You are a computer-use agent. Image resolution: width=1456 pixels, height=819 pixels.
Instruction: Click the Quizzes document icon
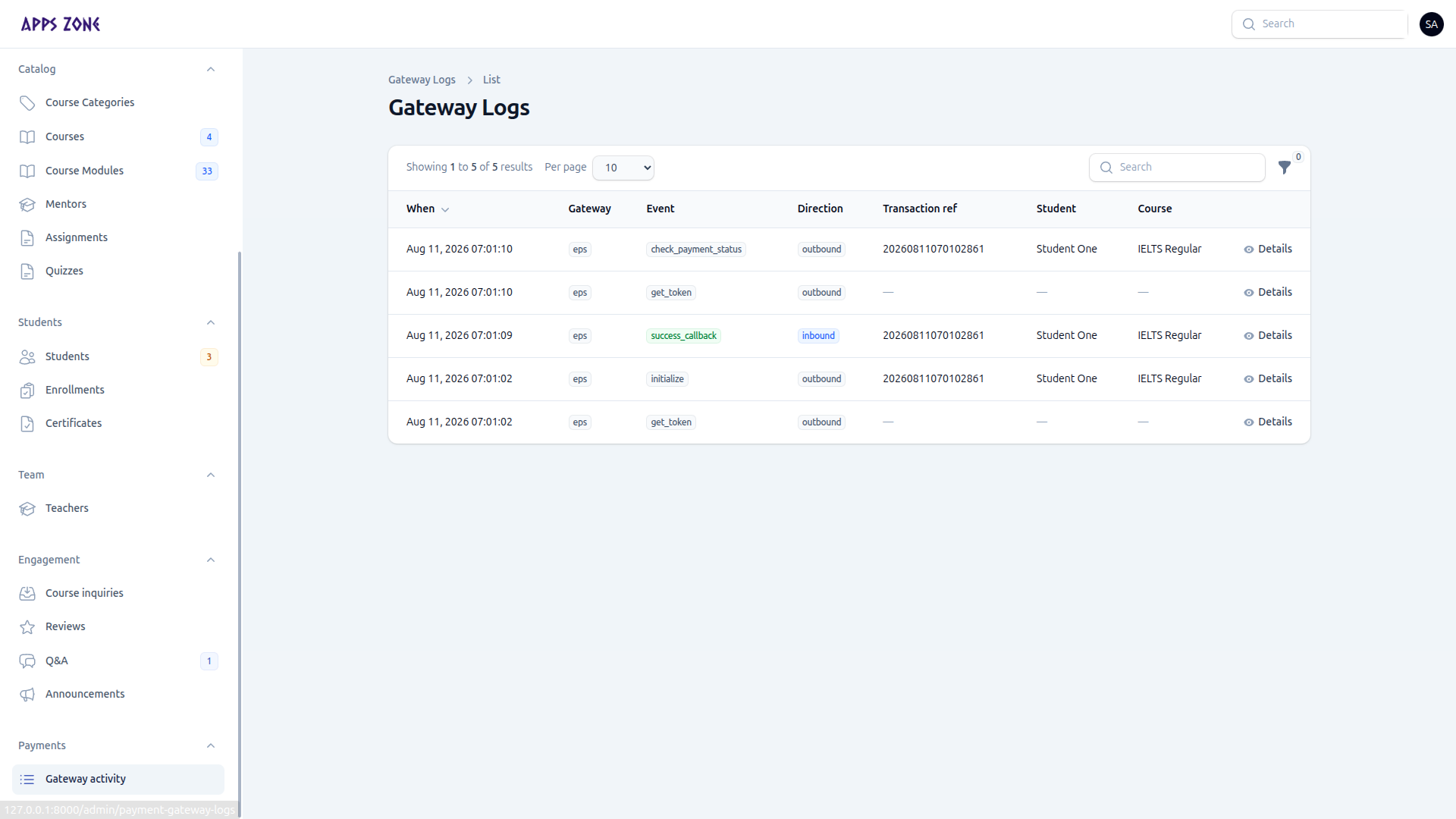[x=27, y=271]
